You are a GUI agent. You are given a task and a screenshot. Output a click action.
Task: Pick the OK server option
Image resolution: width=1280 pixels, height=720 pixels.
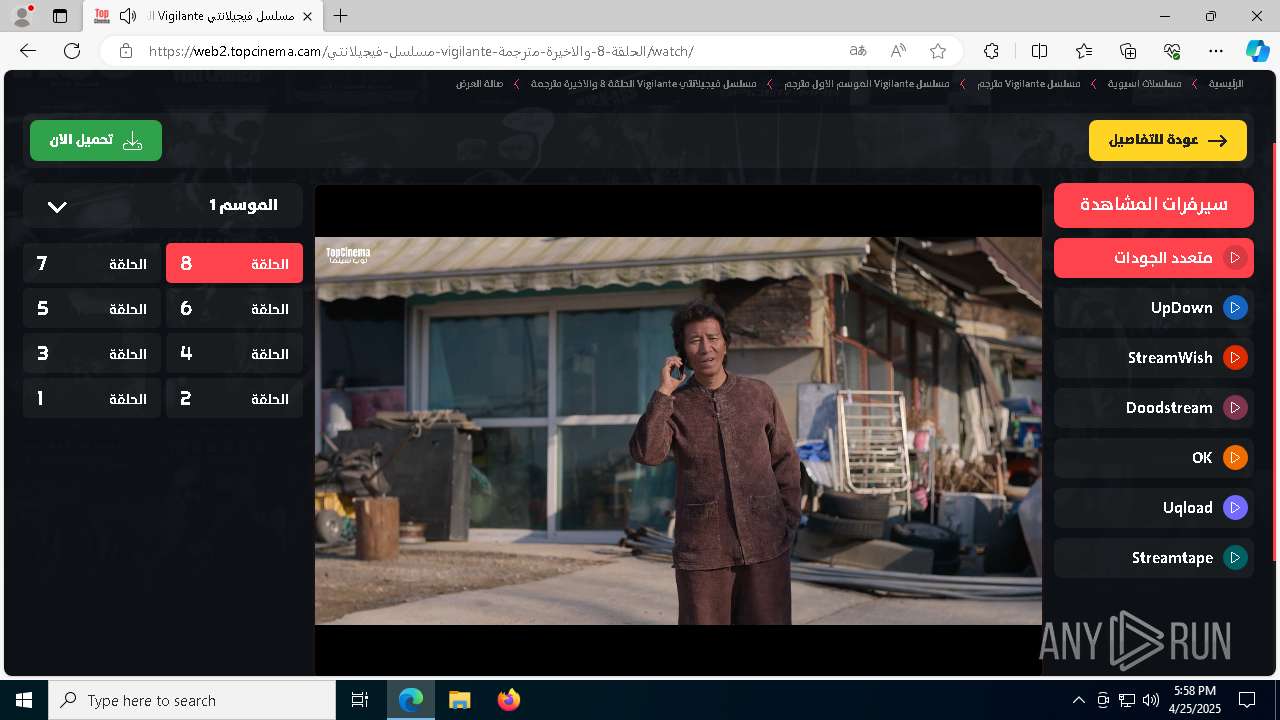coord(1154,458)
